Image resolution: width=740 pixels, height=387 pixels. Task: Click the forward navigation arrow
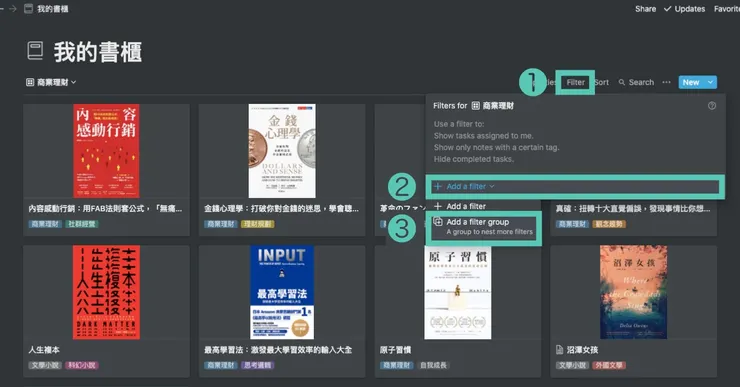(13, 8)
